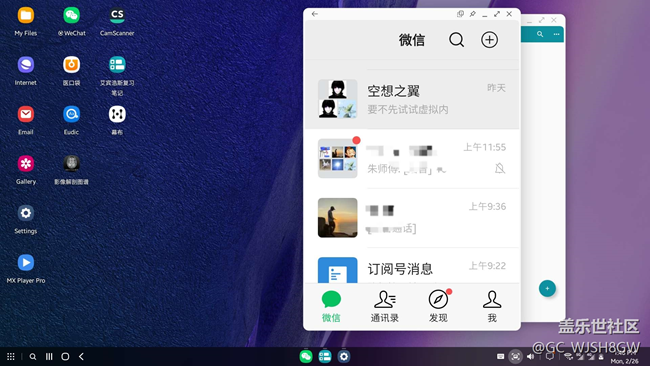Select WeChat in the taskbar
The width and height of the screenshot is (650, 366).
pyautogui.click(x=306, y=356)
